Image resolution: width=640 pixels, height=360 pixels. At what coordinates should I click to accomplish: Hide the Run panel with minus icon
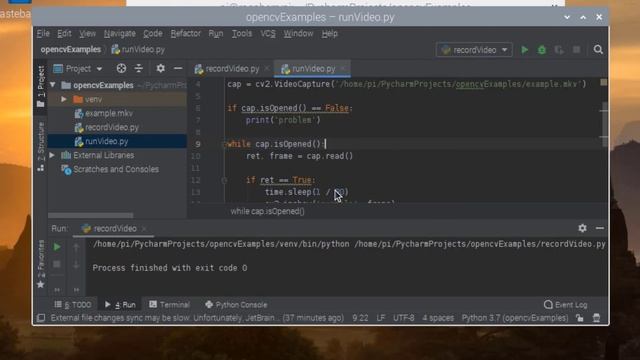(x=600, y=228)
